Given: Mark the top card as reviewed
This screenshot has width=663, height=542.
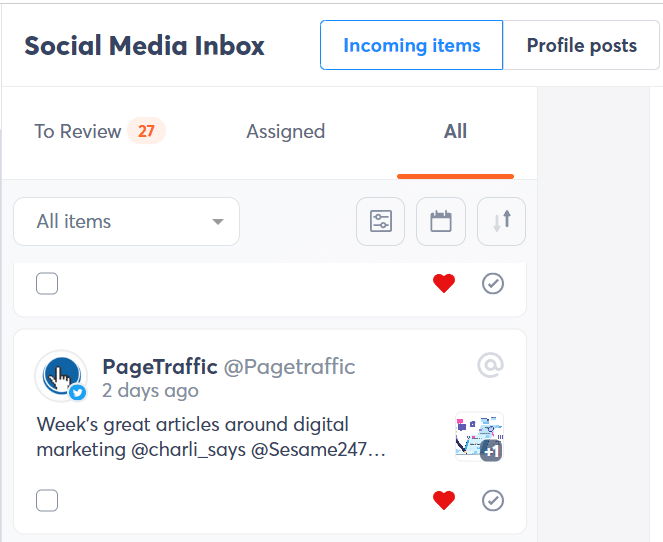Looking at the screenshot, I should click(493, 284).
